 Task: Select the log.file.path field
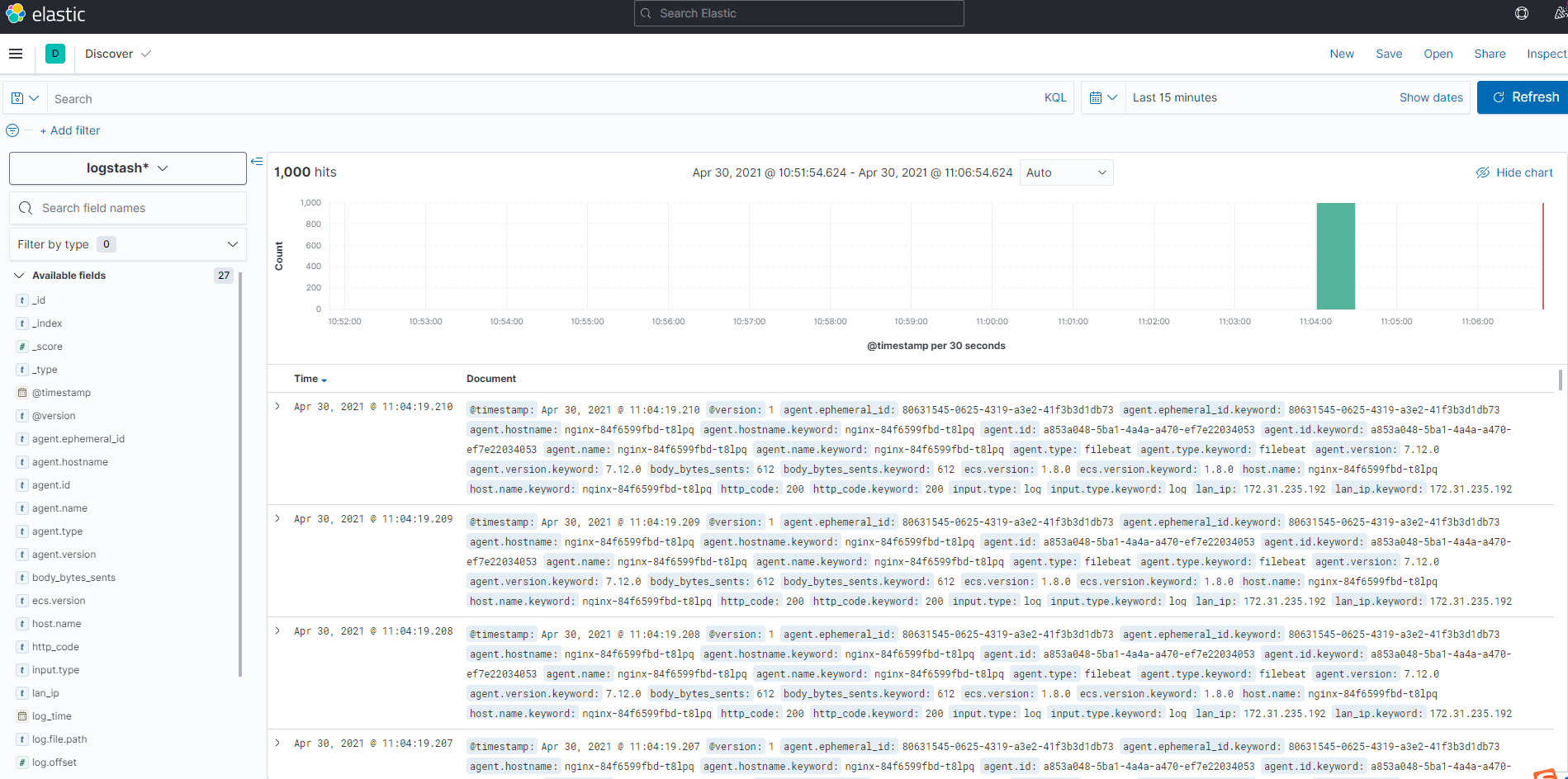pyautogui.click(x=59, y=739)
